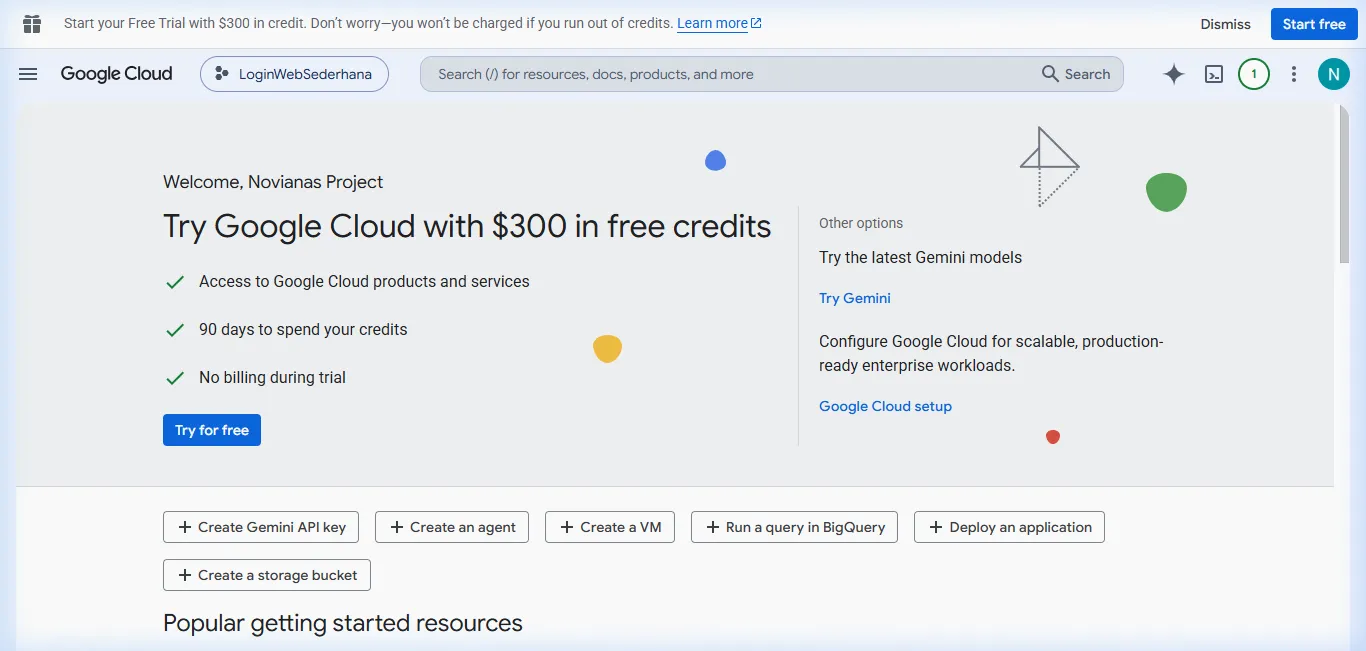Click Create a VM button

coord(610,527)
